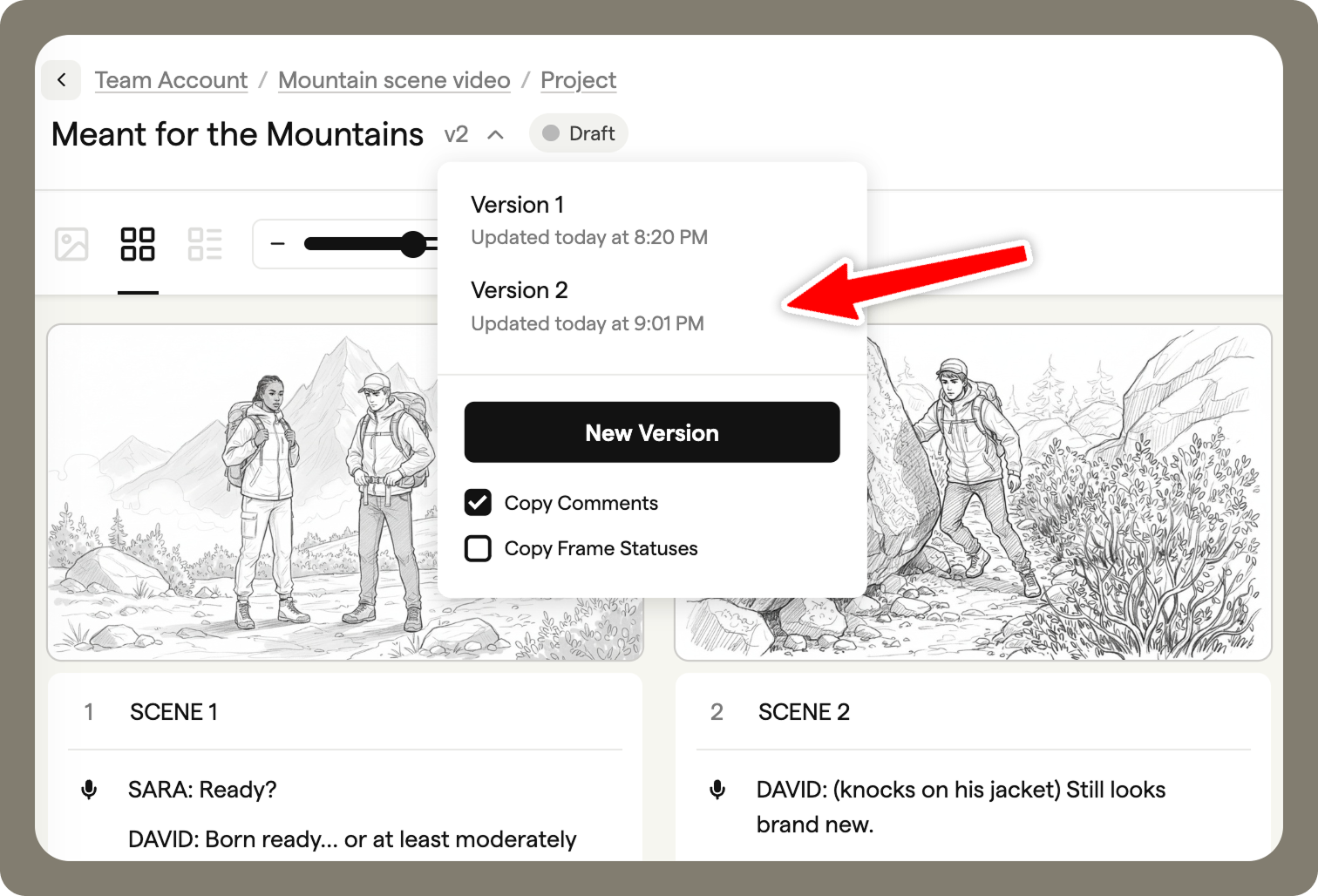Click the v2 version label
The width and height of the screenshot is (1318, 896).
click(x=456, y=134)
